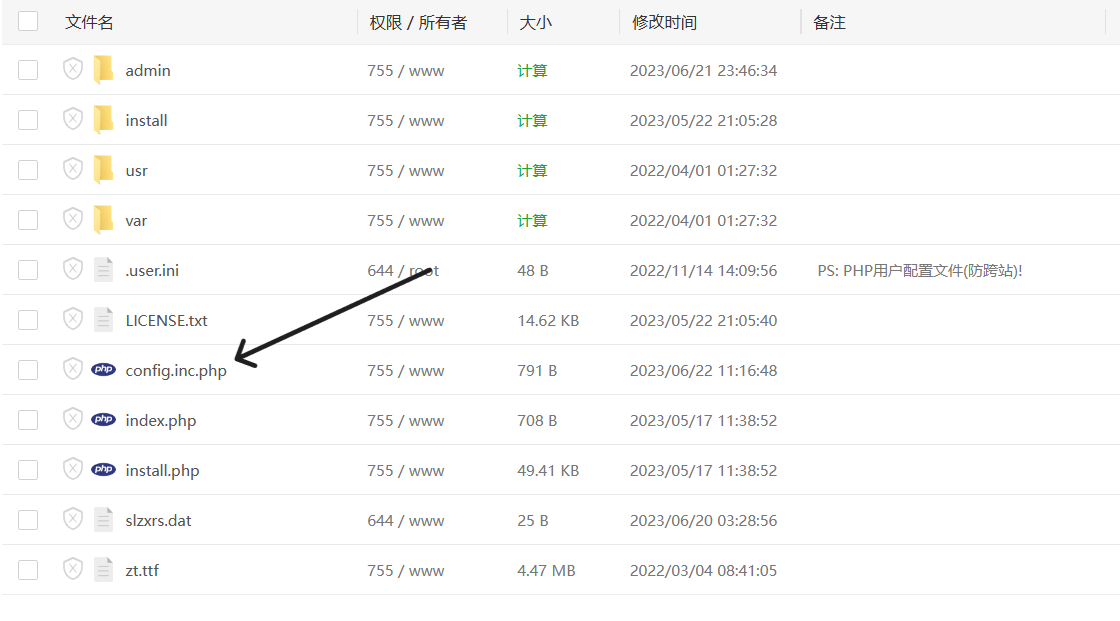This screenshot has height=621, width=1120.
Task: Select the .user.ini row checkbox
Action: pyautogui.click(x=28, y=270)
